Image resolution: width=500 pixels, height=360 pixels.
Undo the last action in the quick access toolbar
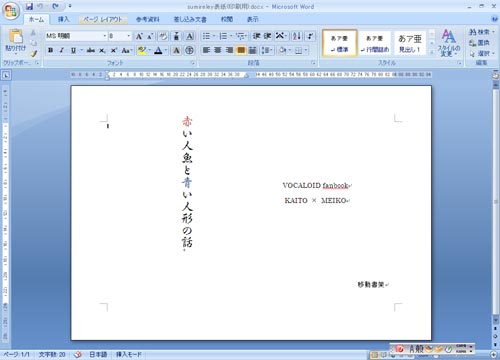(40, 6)
